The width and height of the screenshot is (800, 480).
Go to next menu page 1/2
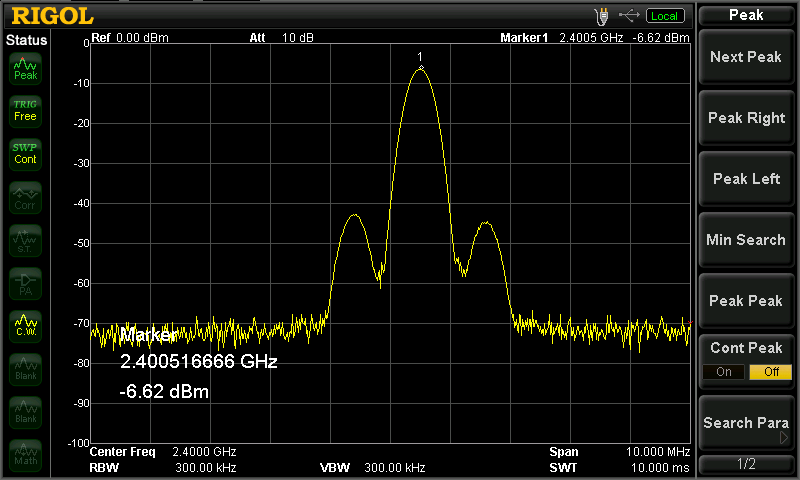[746, 464]
